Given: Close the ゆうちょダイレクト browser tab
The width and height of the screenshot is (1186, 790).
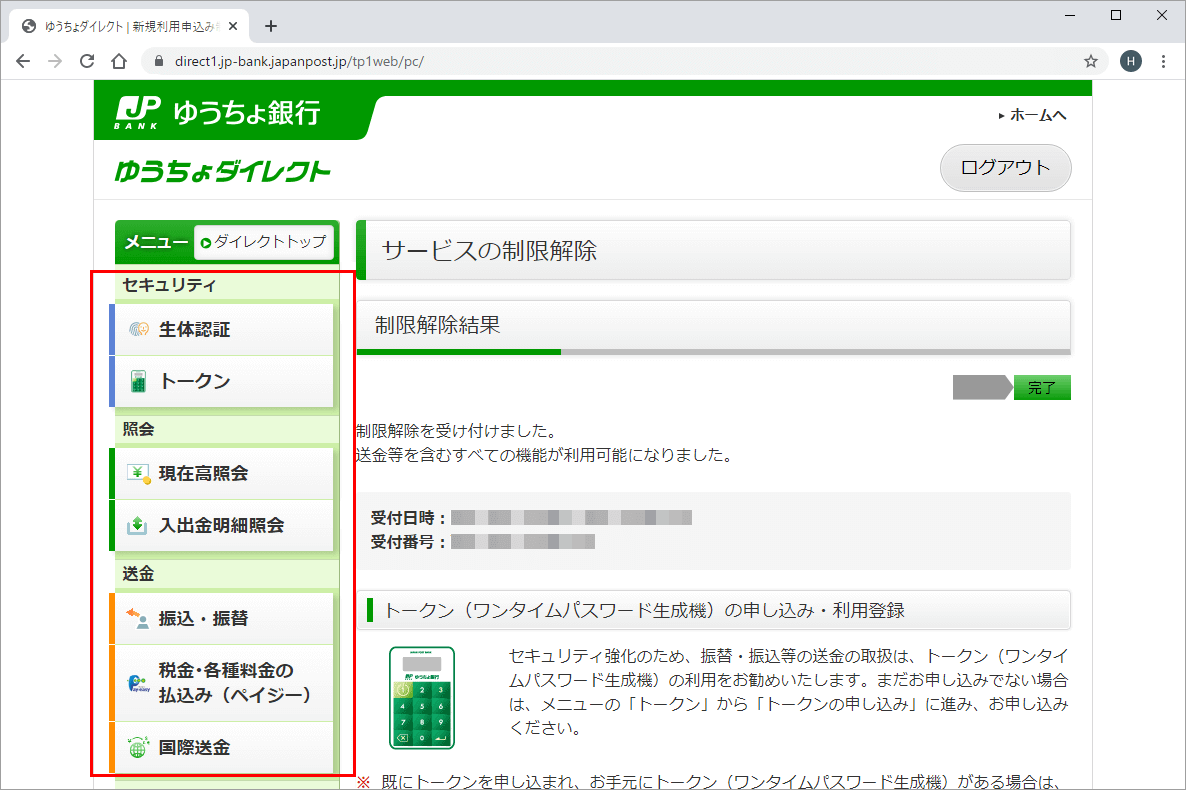Looking at the screenshot, I should click(233, 26).
